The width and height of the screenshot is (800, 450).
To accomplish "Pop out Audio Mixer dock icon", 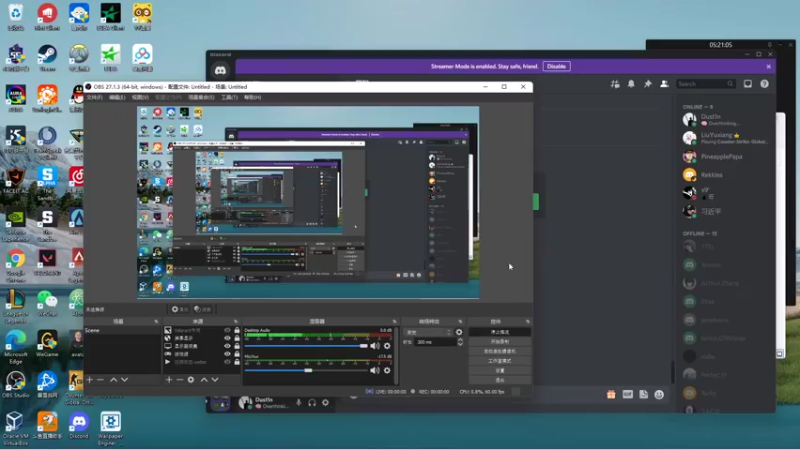I will (x=394, y=321).
